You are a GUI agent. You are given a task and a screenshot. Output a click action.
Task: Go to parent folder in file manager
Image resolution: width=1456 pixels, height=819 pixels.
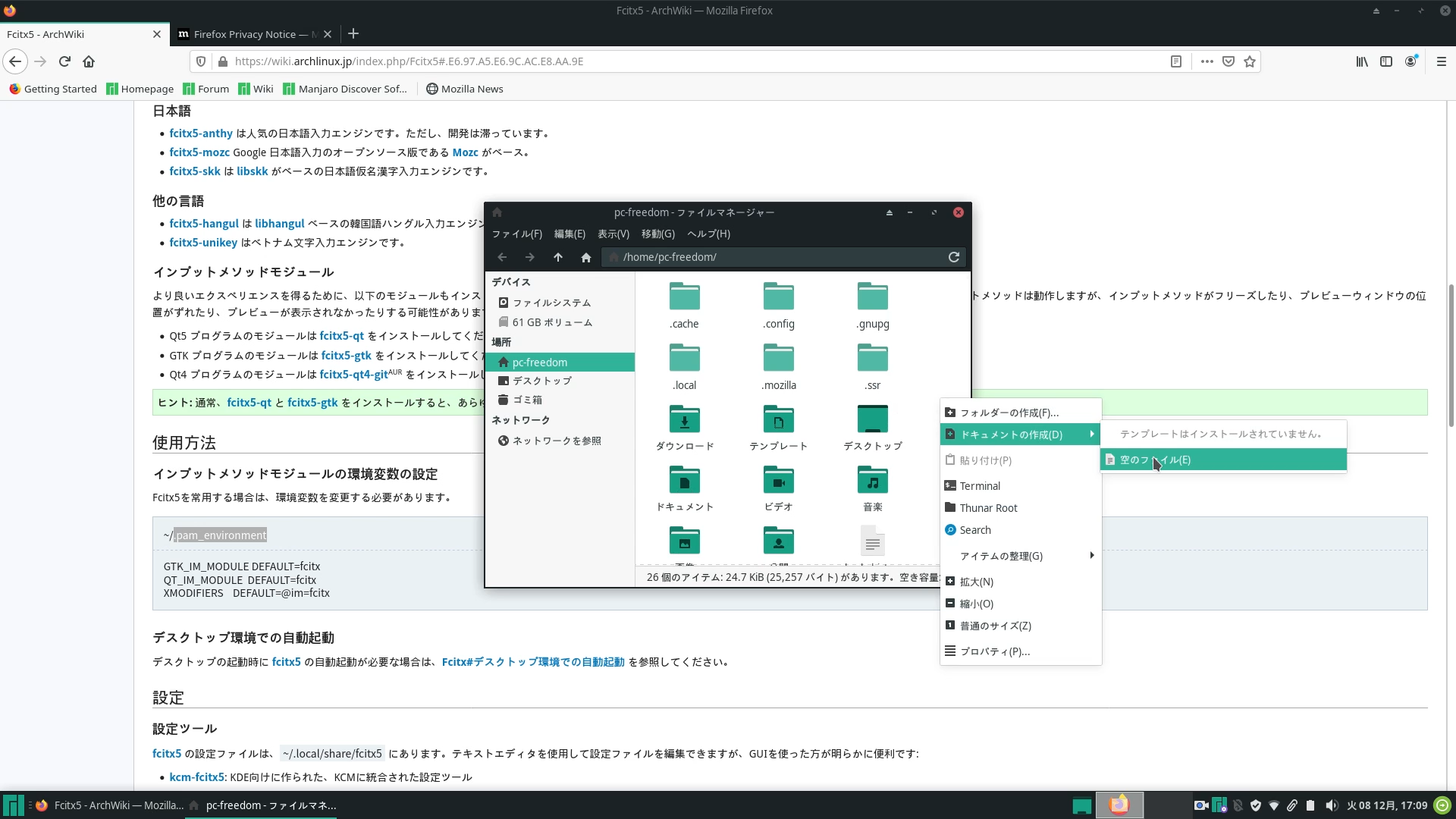tap(558, 257)
